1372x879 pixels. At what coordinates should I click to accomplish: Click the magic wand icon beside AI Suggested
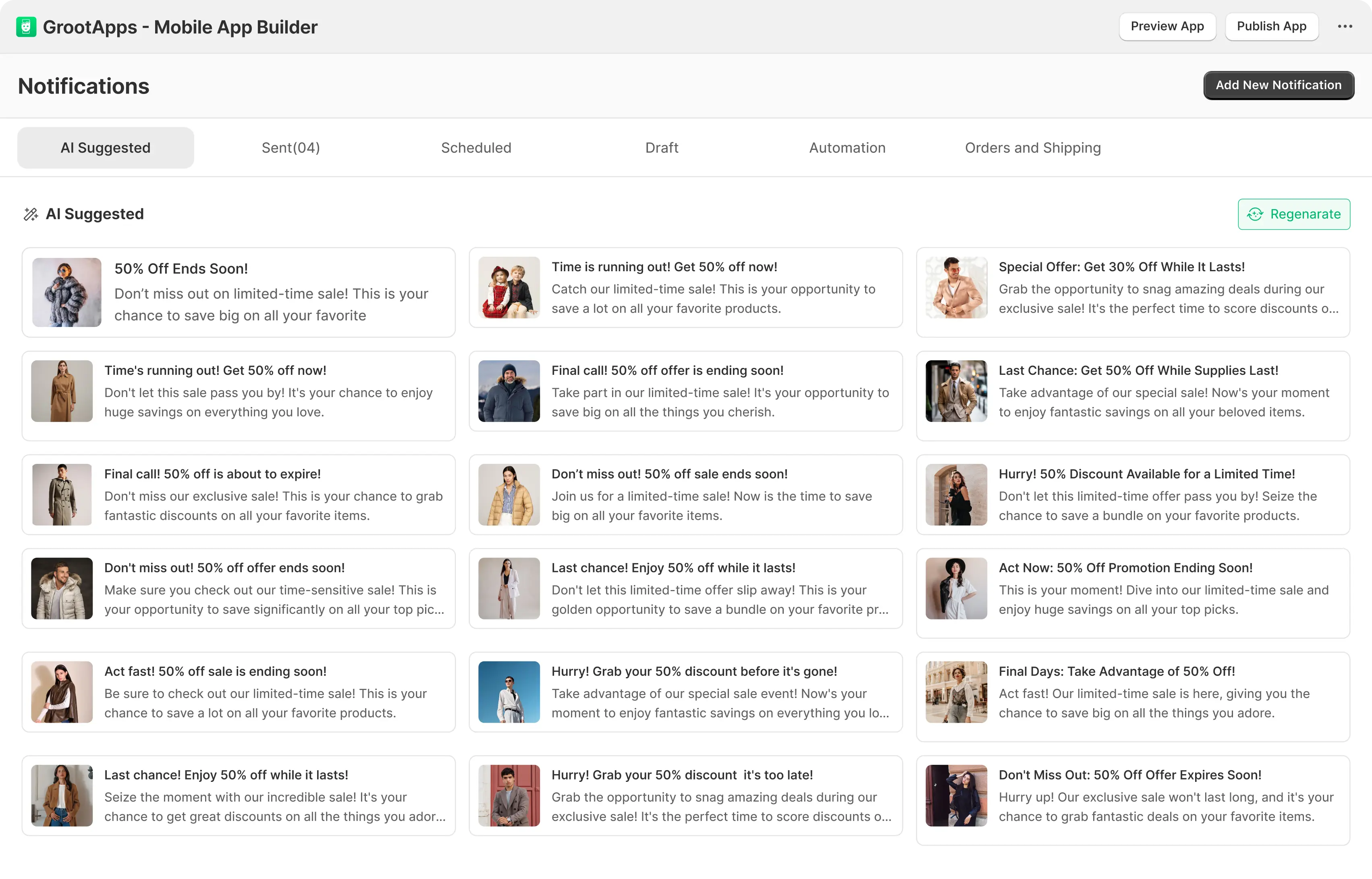pos(31,214)
